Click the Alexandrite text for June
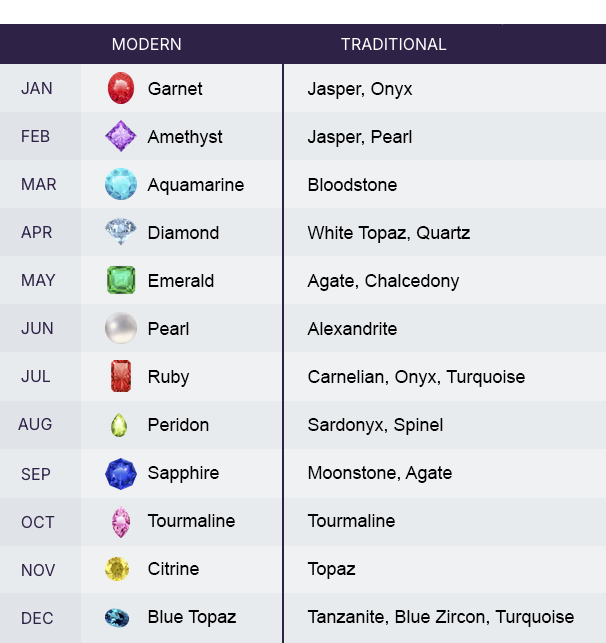This screenshot has height=643, width=606. coord(352,329)
